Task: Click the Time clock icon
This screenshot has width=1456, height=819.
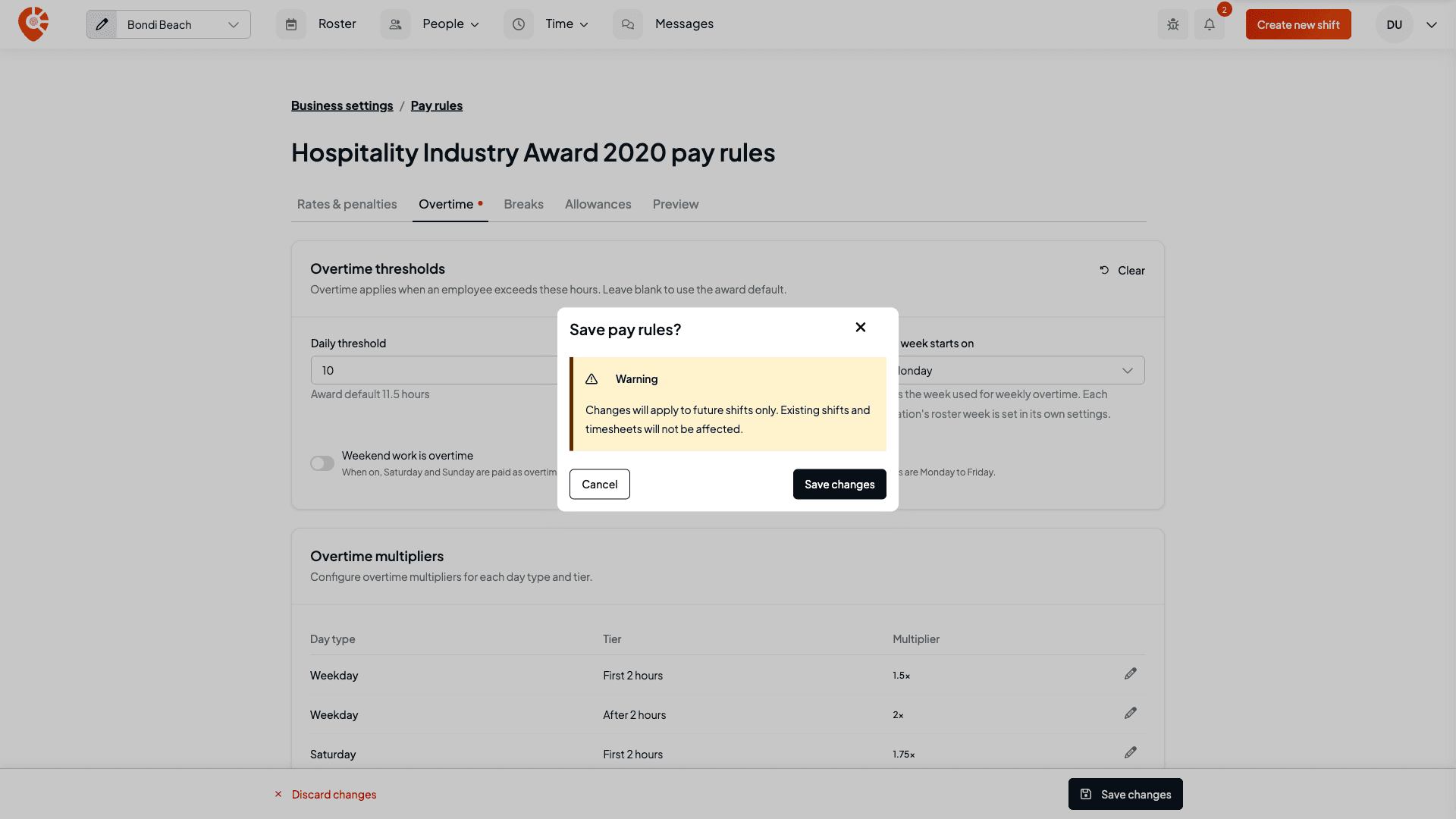Action: click(519, 24)
